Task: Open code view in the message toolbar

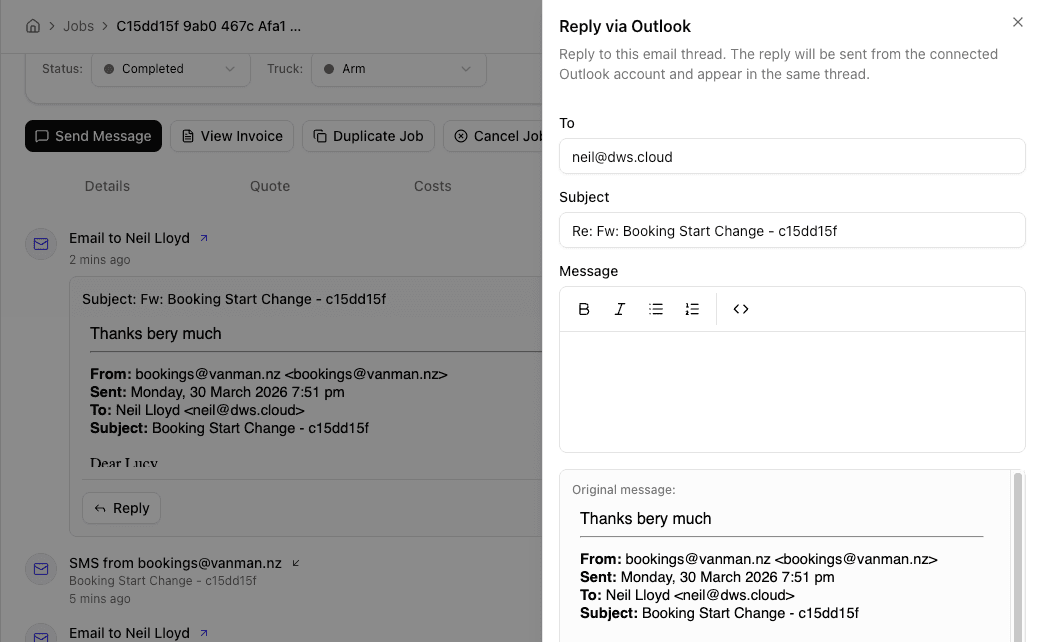Action: tap(740, 309)
